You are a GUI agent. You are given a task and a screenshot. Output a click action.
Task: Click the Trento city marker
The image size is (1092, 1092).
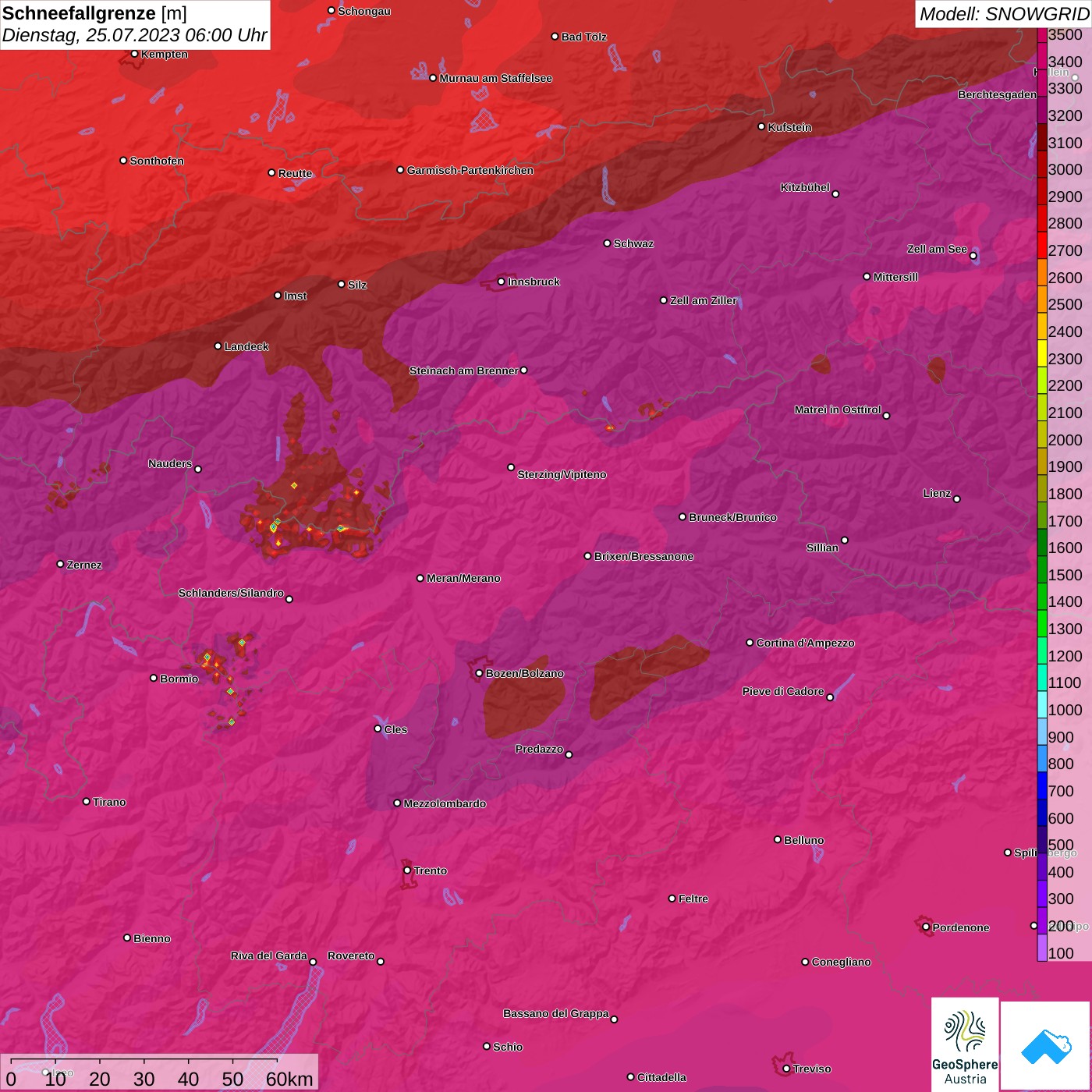coord(407,870)
